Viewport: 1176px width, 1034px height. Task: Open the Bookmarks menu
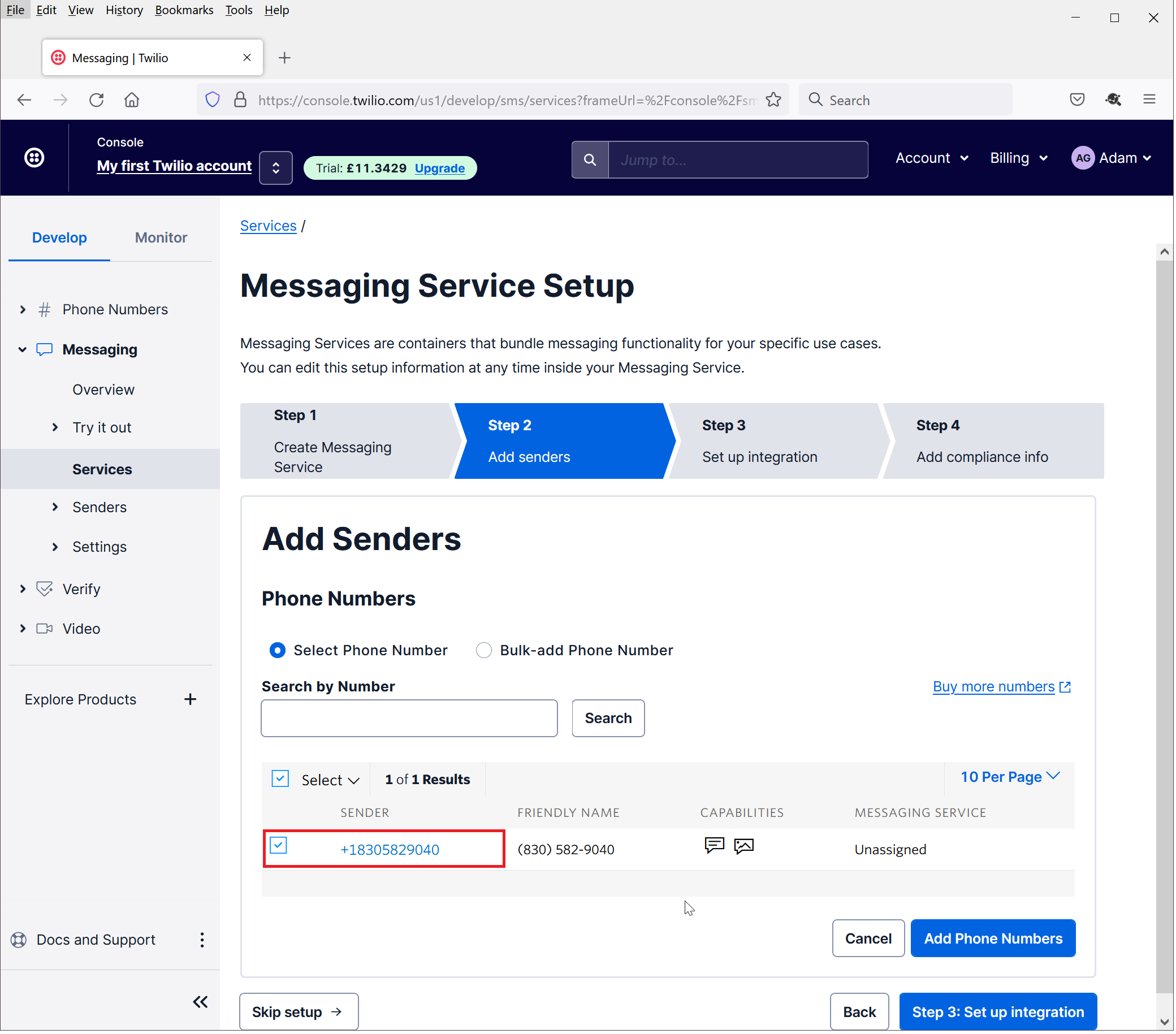184,10
